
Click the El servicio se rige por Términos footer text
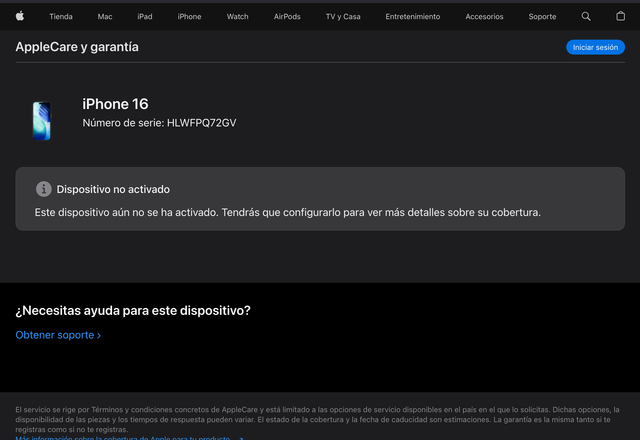click(x=317, y=420)
